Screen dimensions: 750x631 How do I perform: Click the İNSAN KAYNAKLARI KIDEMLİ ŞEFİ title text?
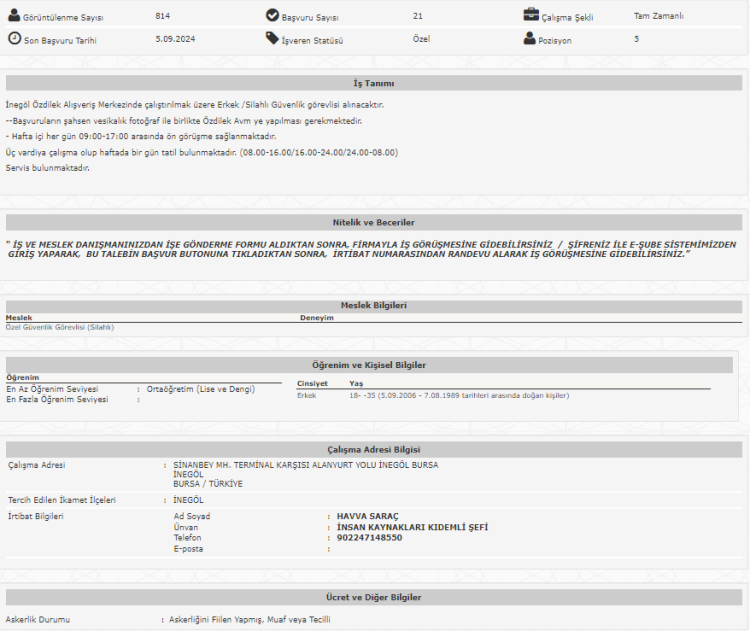coord(412,527)
